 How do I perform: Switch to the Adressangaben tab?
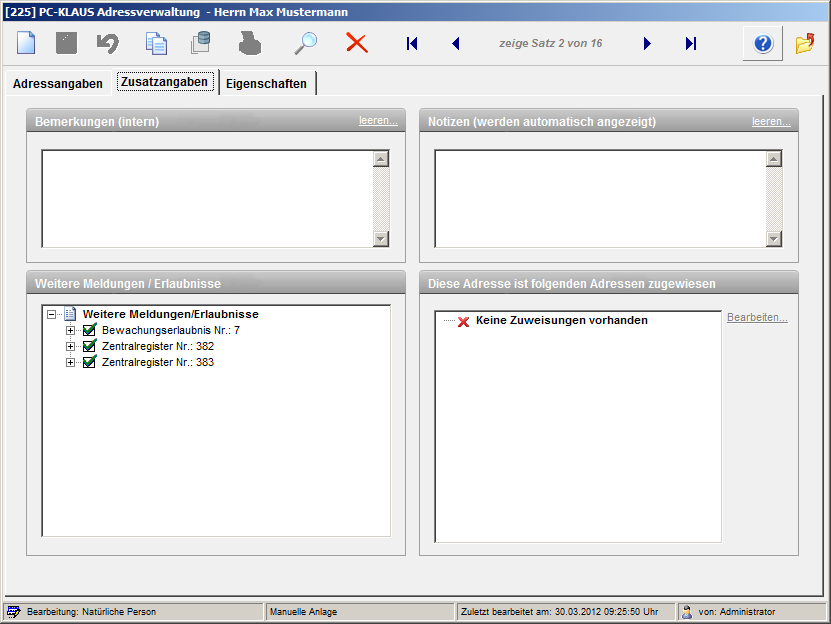click(57, 84)
